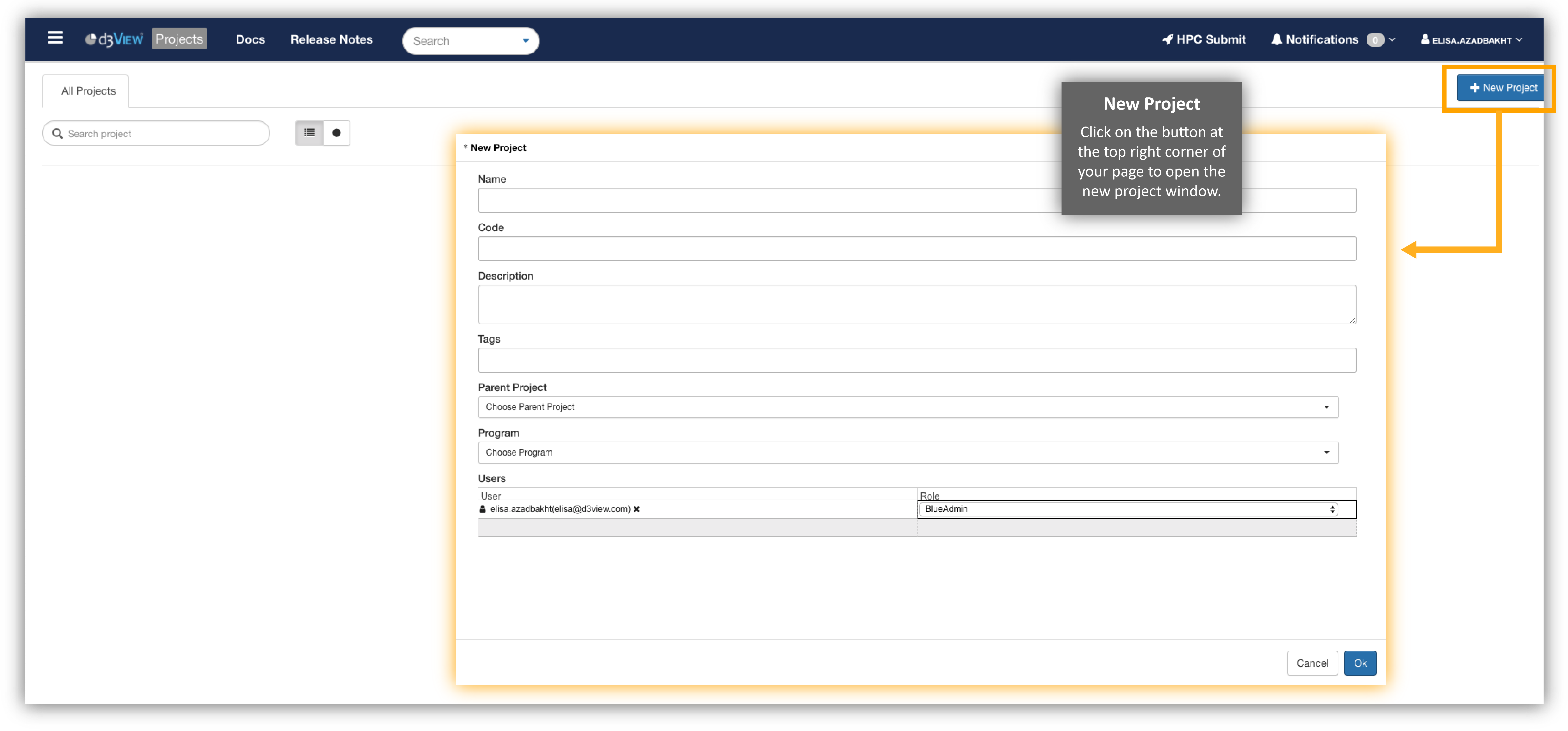Click the notifications count badge
1568x731 pixels.
[x=1375, y=40]
